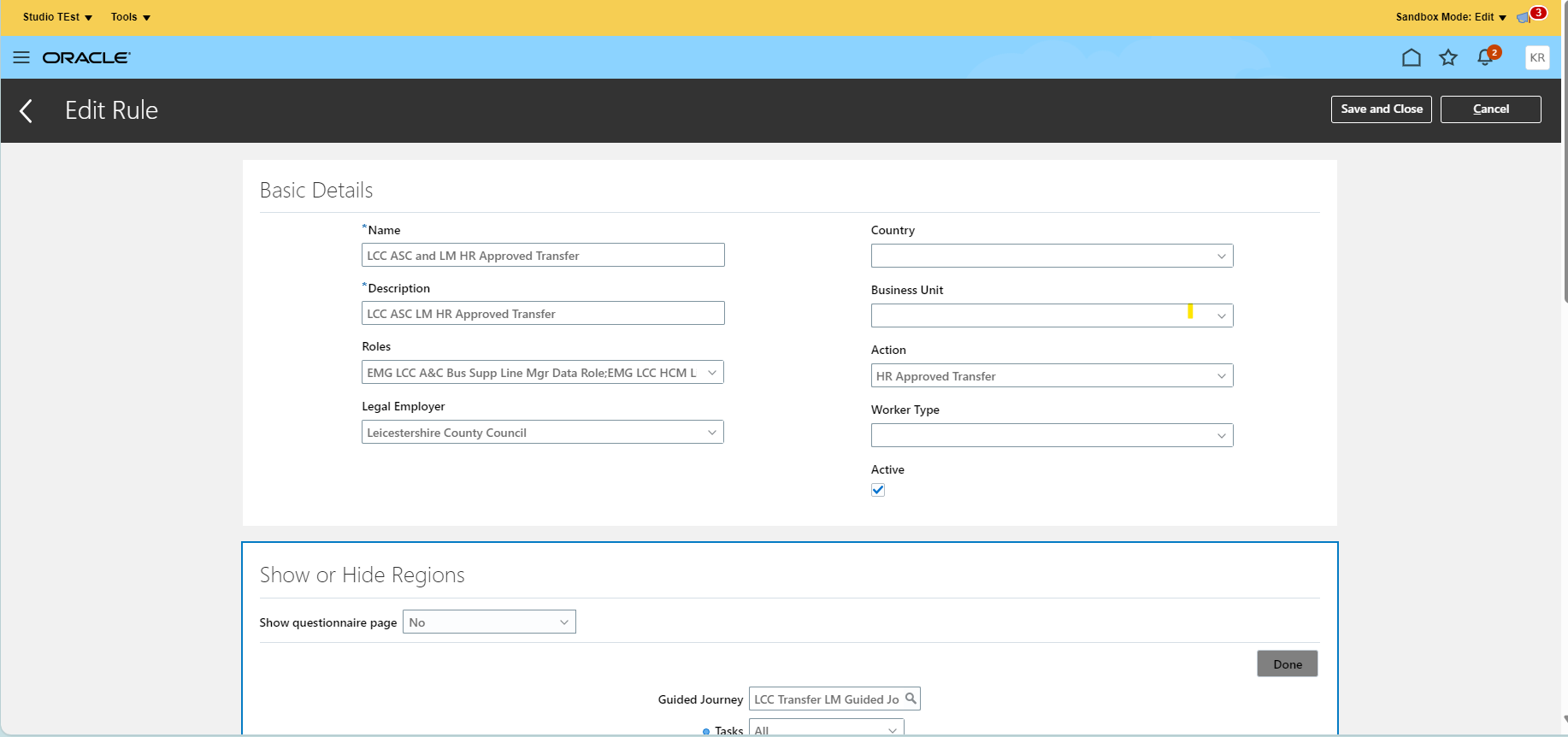
Task: Click into the Name input field
Action: (543, 255)
